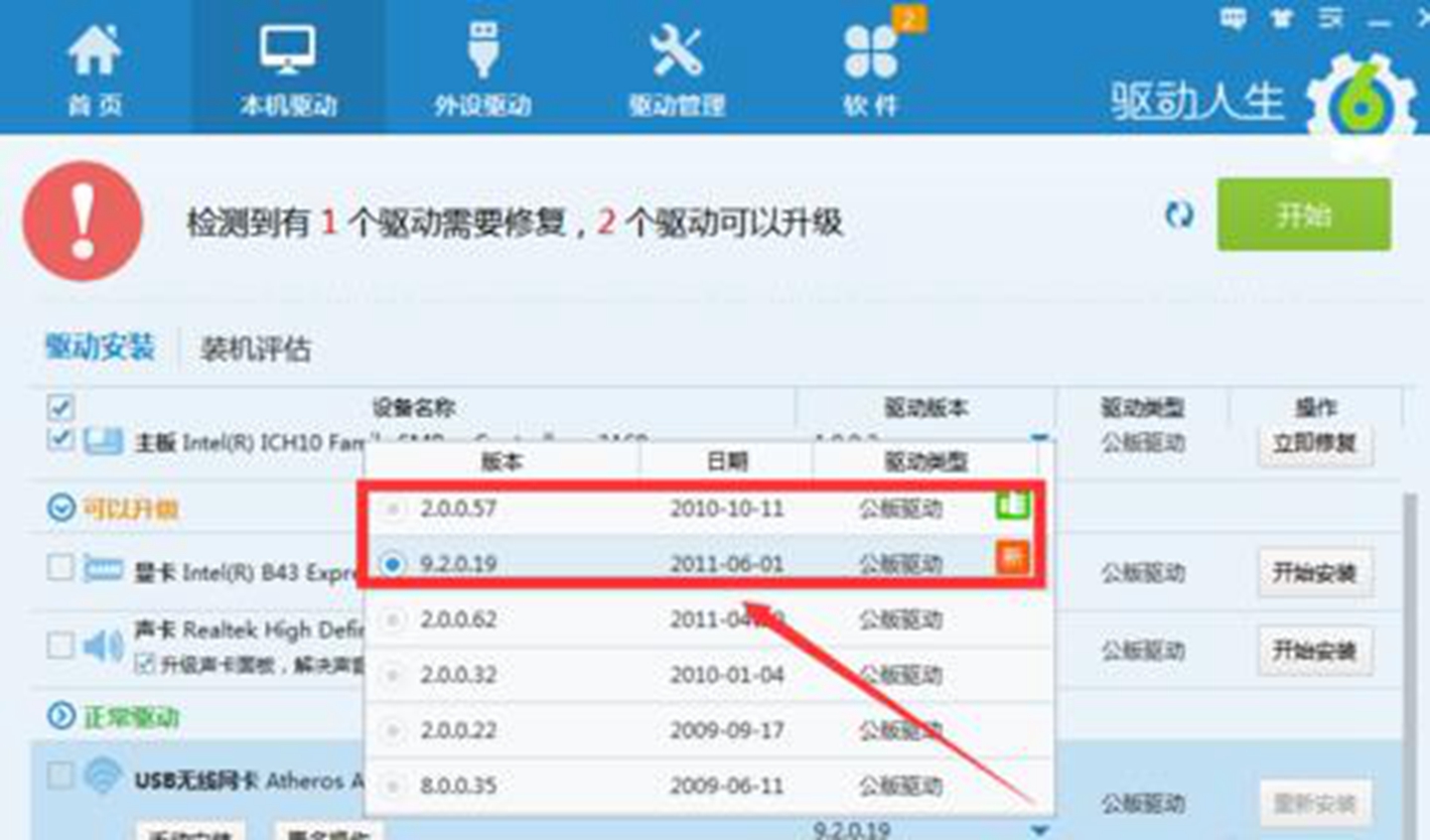Click the 操作 column header
This screenshot has height=840, width=1430.
click(1315, 407)
